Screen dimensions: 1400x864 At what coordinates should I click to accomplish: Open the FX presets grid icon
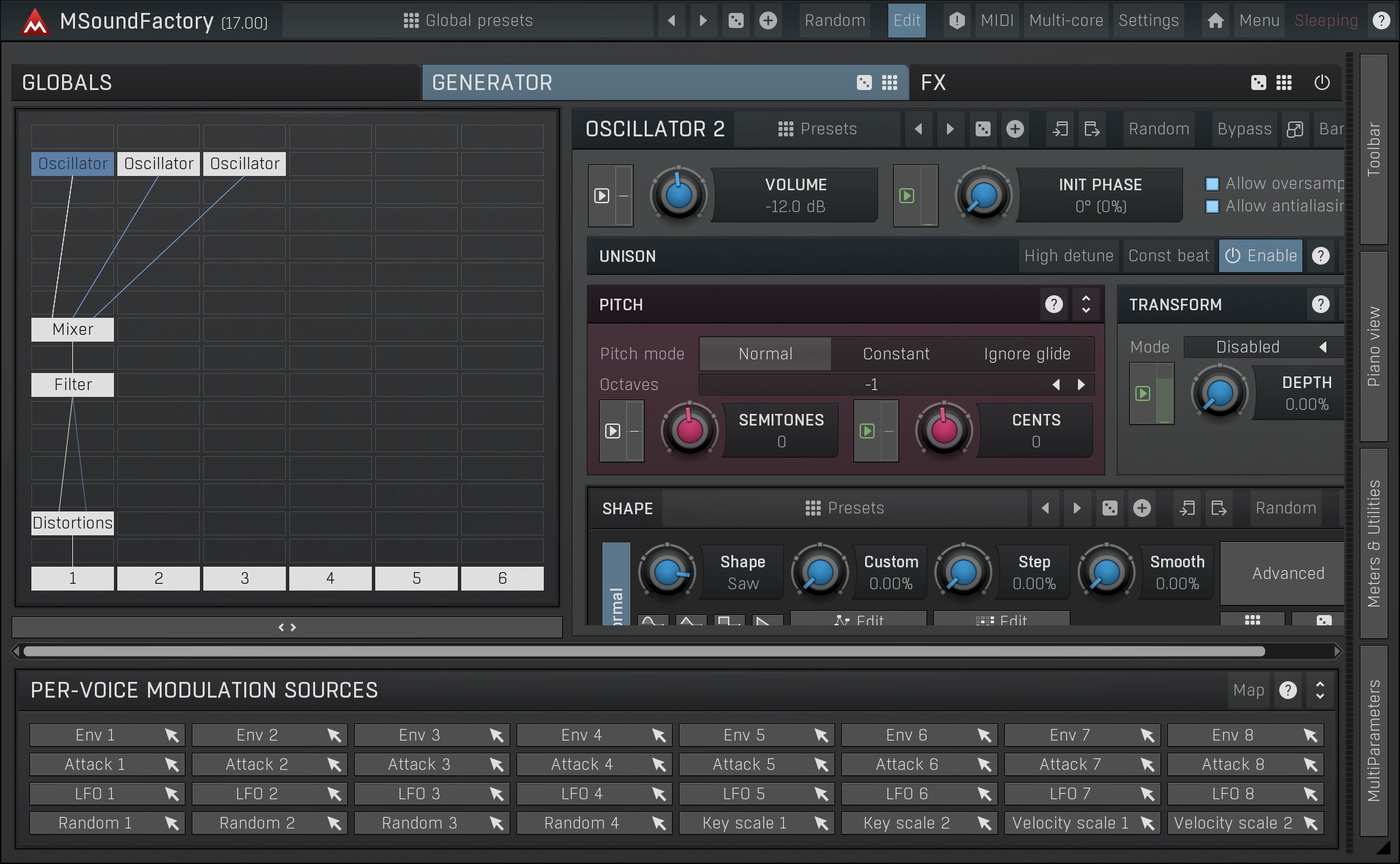(x=1284, y=83)
